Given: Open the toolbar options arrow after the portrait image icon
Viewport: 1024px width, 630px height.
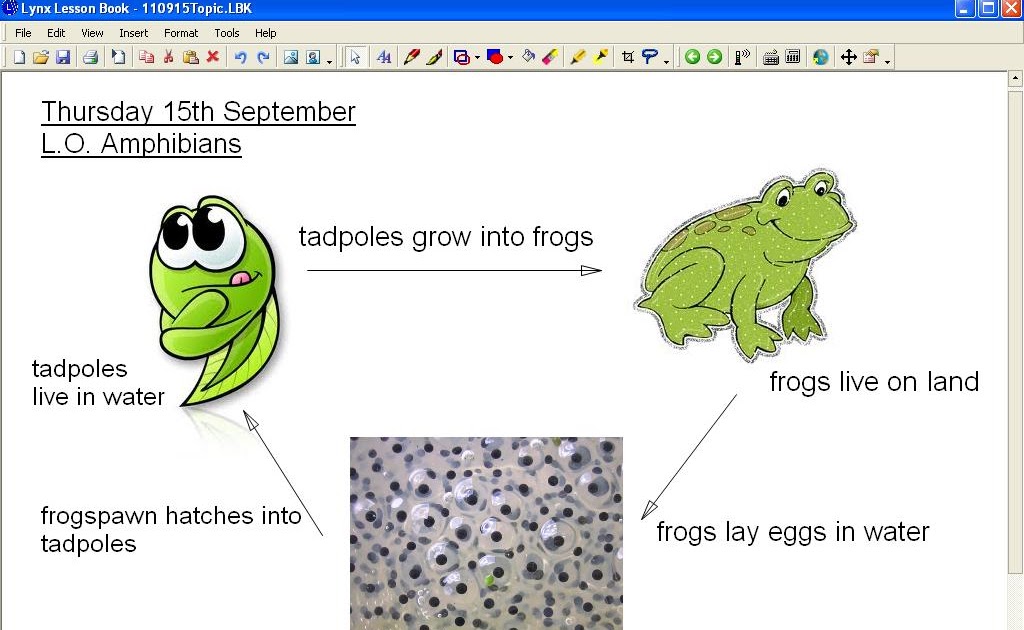Looking at the screenshot, I should point(329,61).
